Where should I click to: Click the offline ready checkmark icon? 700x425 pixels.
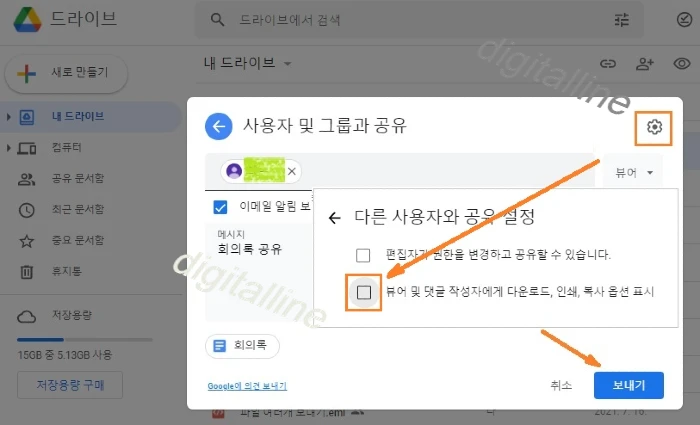point(684,20)
